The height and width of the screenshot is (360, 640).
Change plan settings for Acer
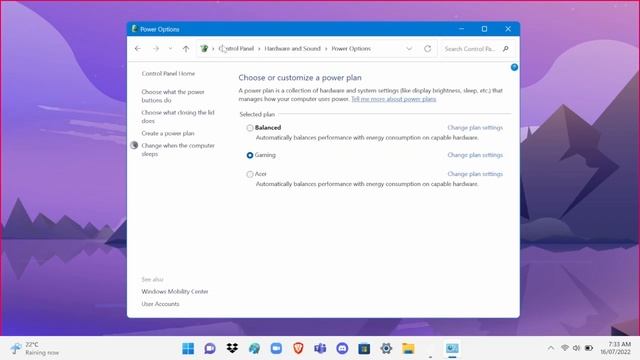(x=475, y=174)
